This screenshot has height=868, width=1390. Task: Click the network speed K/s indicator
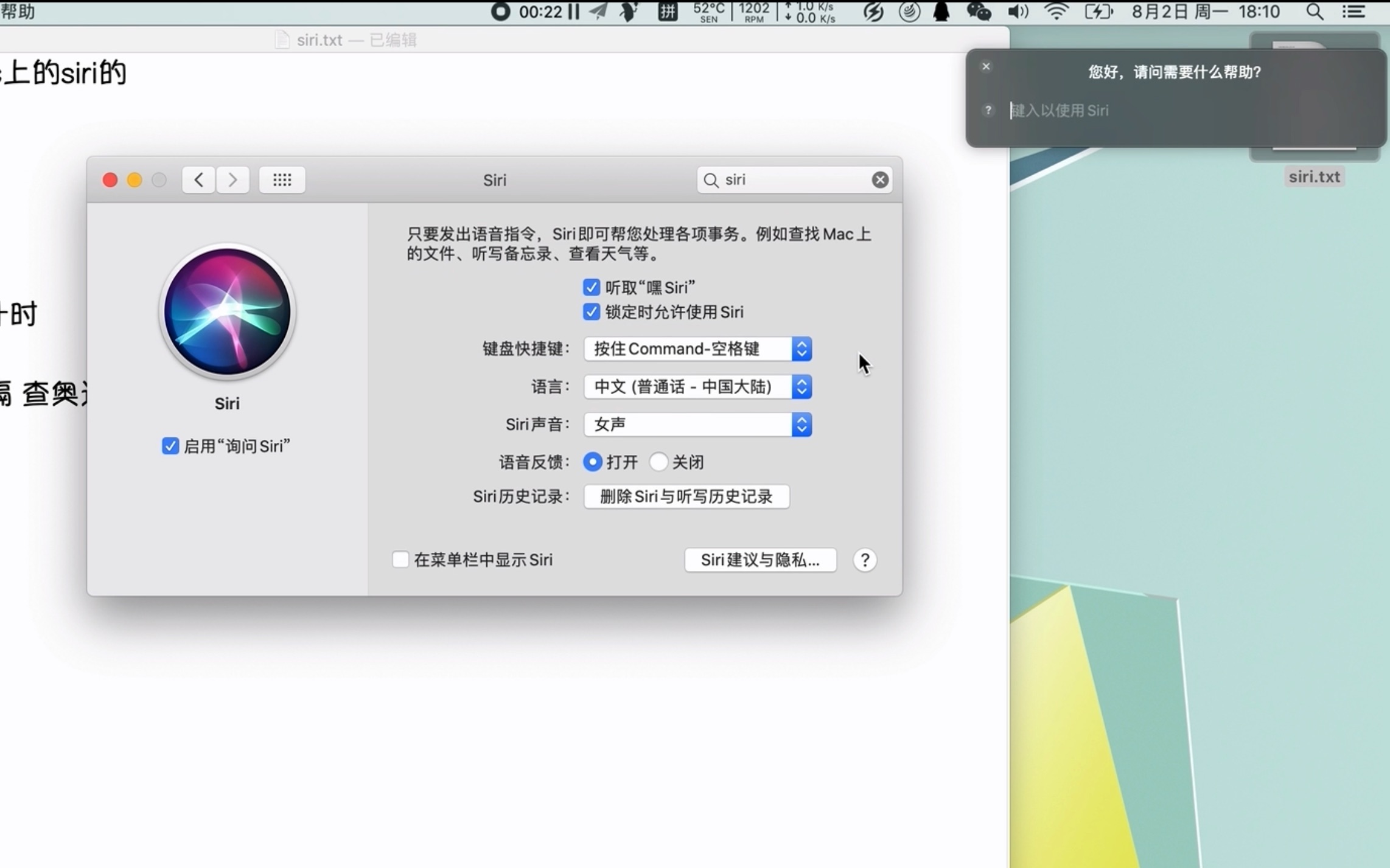810,12
